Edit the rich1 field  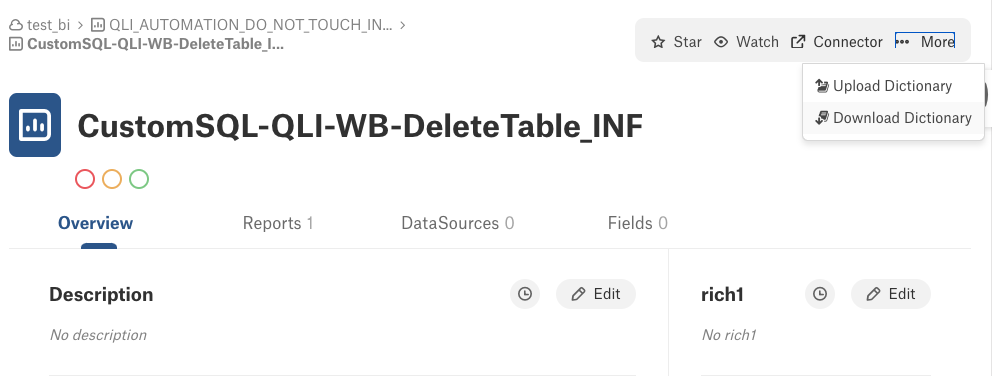(891, 294)
